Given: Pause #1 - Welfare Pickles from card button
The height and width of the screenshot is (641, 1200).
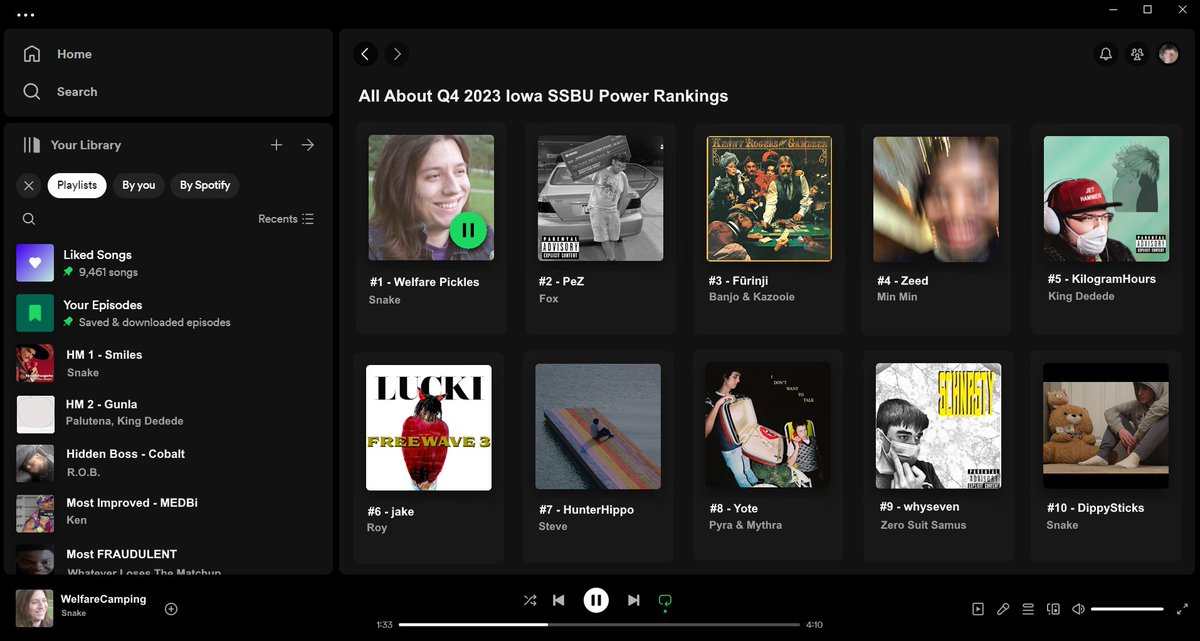Looking at the screenshot, I should coord(467,231).
